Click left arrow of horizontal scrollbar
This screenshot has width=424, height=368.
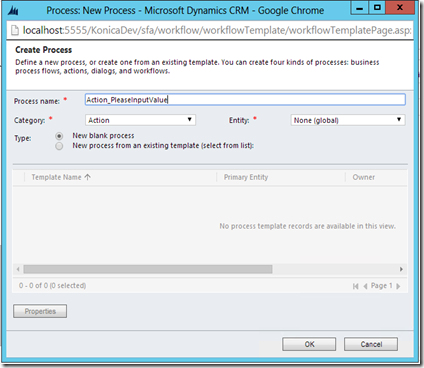[x=18, y=269]
